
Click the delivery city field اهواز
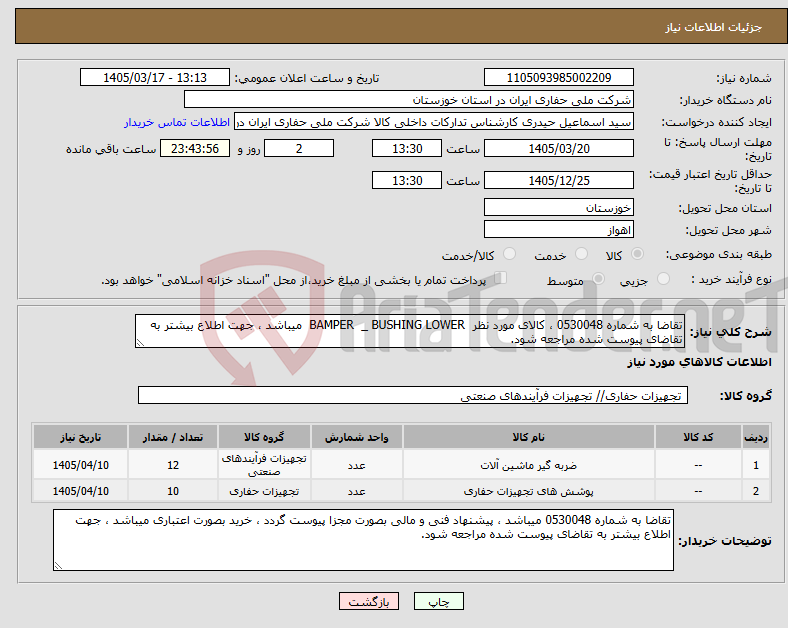(558, 230)
